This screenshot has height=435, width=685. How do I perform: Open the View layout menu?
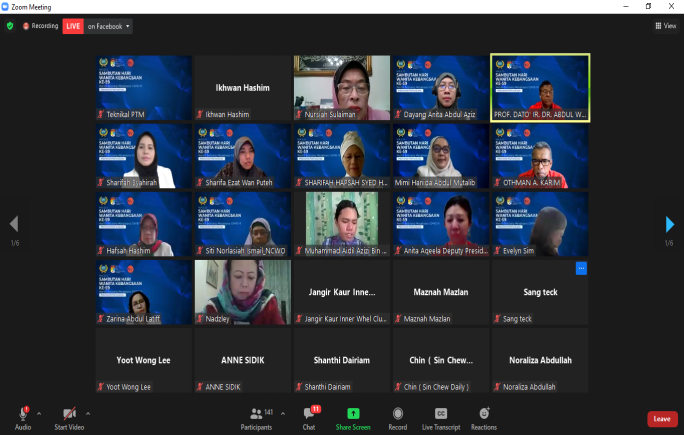point(667,26)
